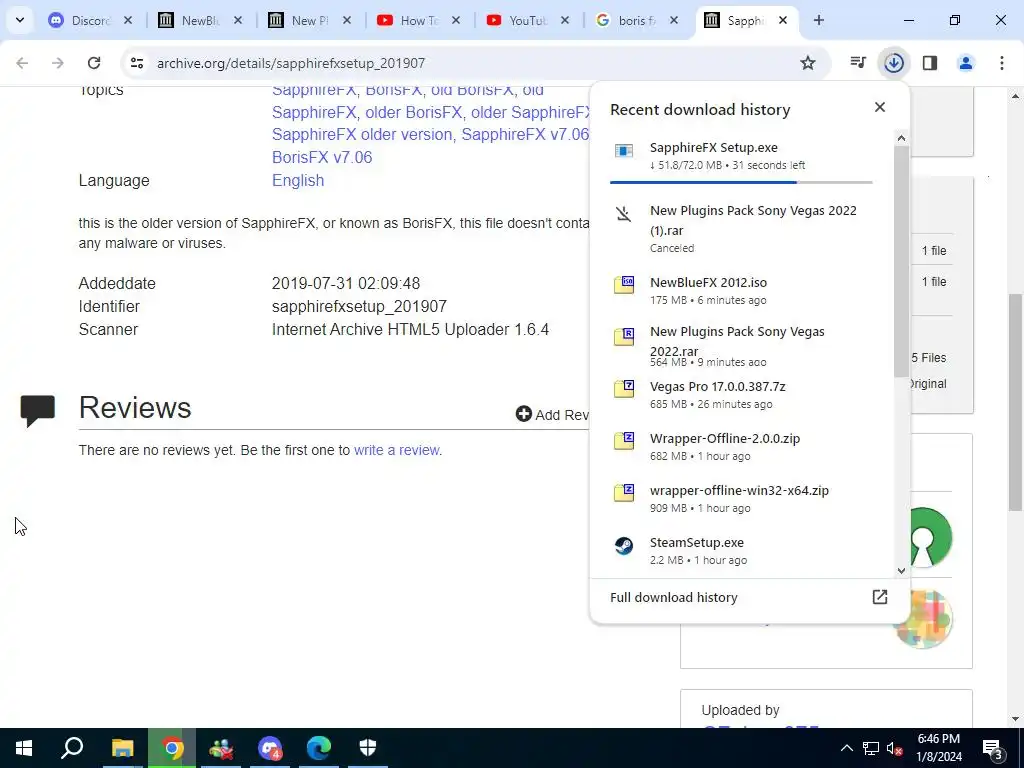Click the Add Review button
This screenshot has height=768, width=1024.
(552, 415)
